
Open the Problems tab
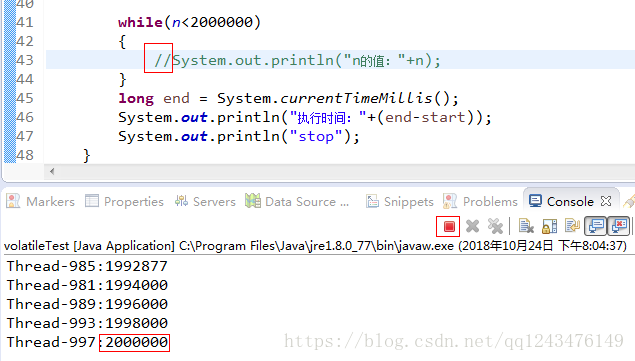coord(480,201)
